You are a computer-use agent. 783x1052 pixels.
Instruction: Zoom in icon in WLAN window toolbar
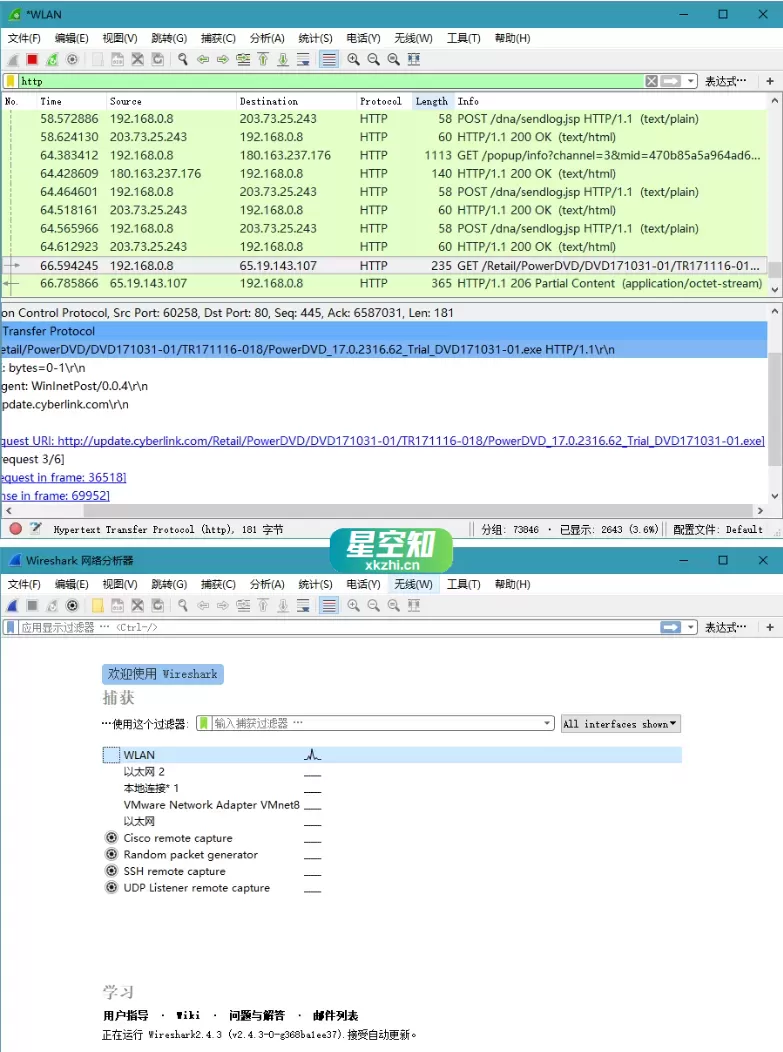[x=354, y=60]
